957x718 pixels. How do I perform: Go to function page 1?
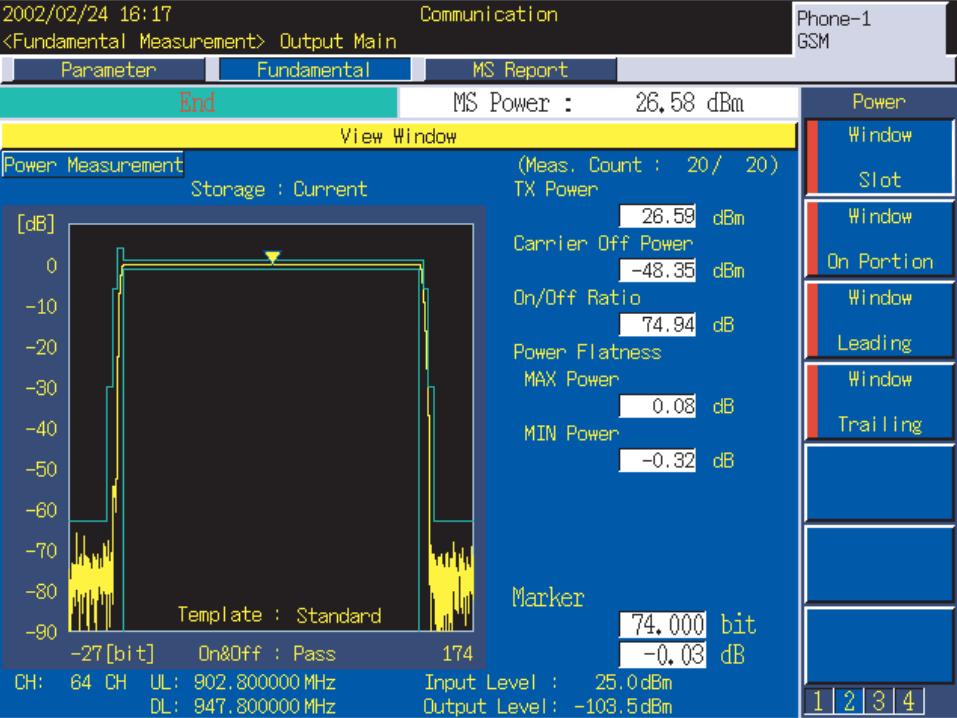(818, 700)
